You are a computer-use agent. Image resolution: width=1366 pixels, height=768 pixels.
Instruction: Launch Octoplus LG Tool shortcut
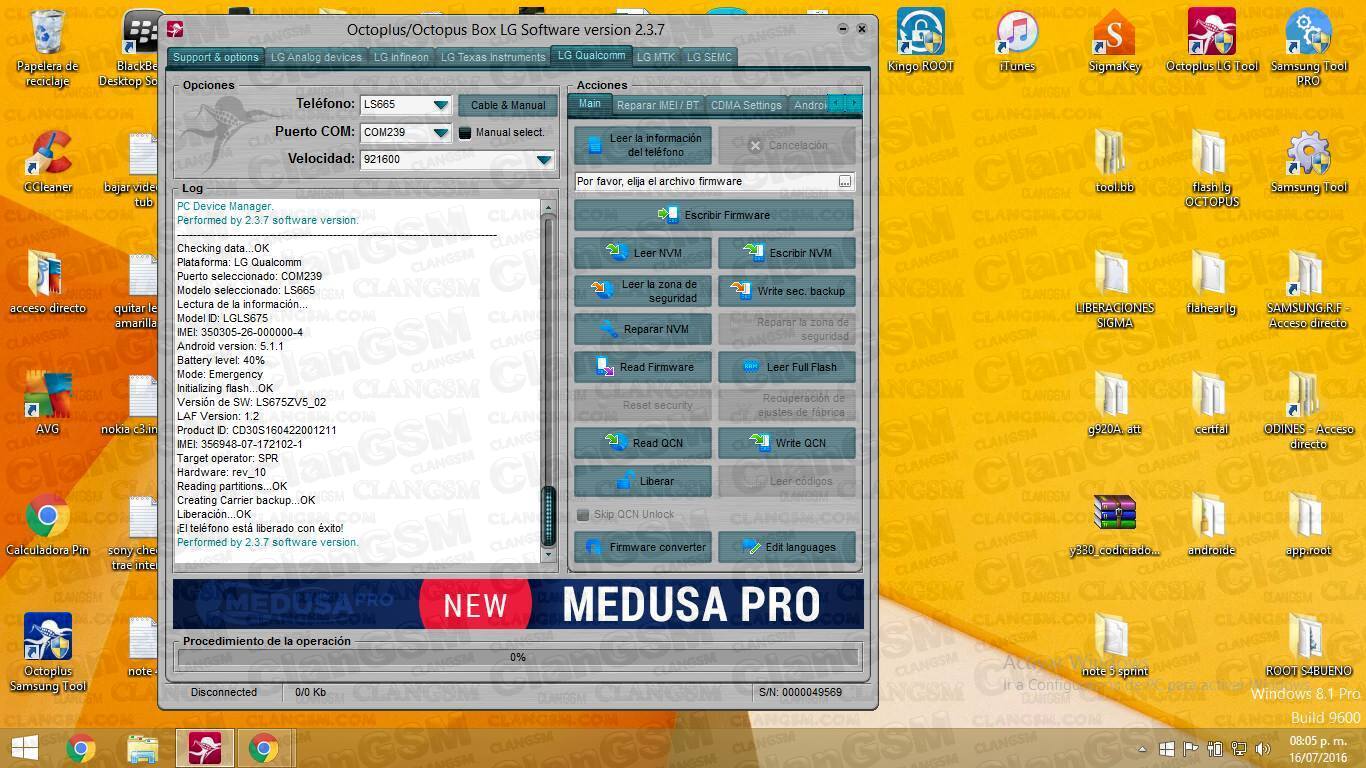click(x=1211, y=40)
